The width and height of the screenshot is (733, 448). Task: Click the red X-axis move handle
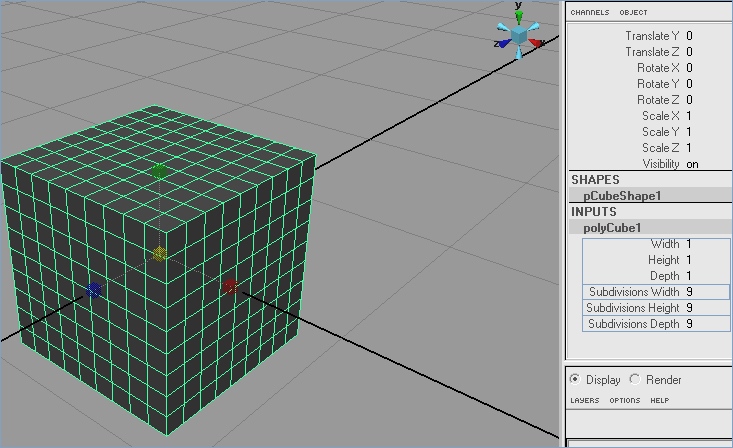230,286
